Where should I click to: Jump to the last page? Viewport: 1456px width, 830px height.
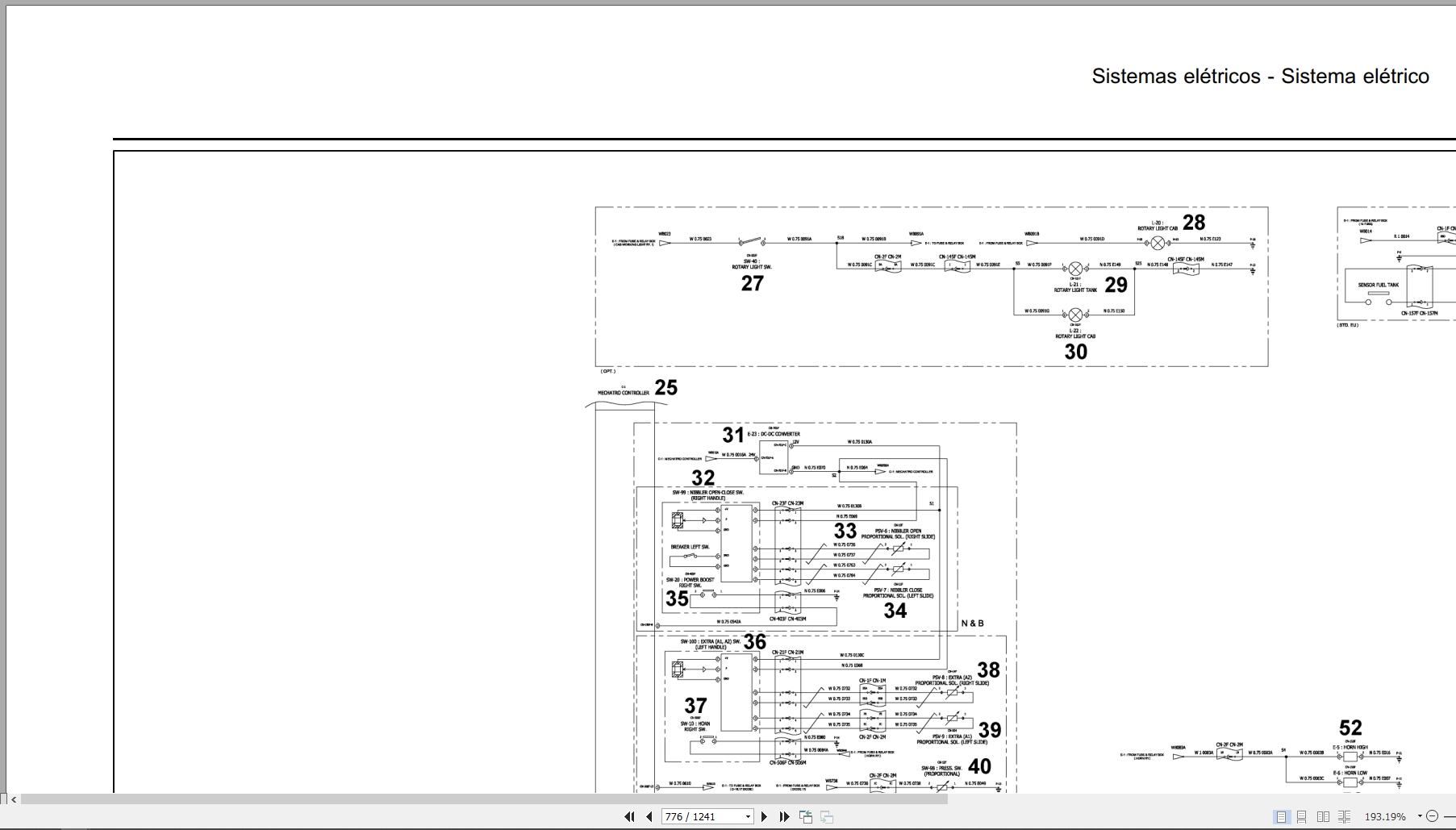783,816
